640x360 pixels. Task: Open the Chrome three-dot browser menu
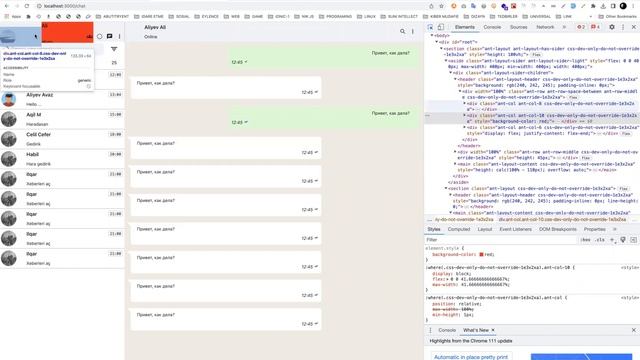coord(633,6)
